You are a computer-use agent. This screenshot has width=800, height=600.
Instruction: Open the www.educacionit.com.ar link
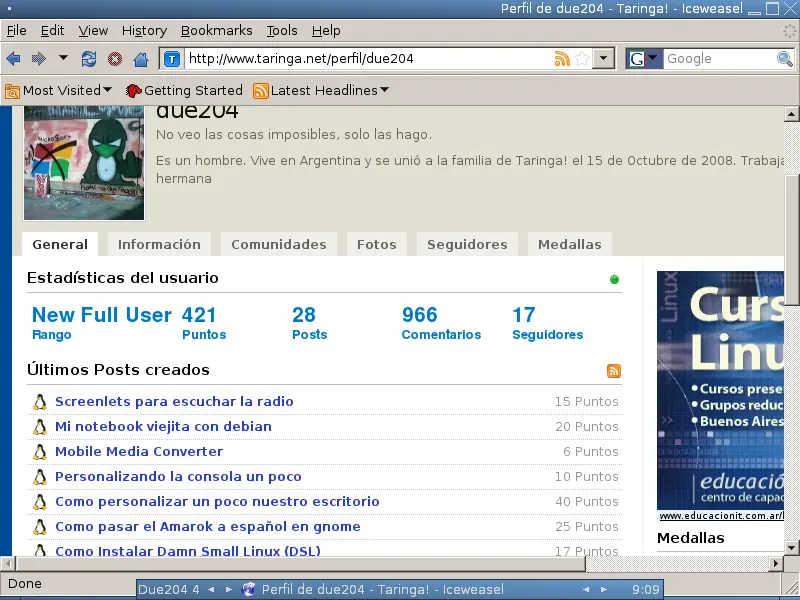[721, 516]
